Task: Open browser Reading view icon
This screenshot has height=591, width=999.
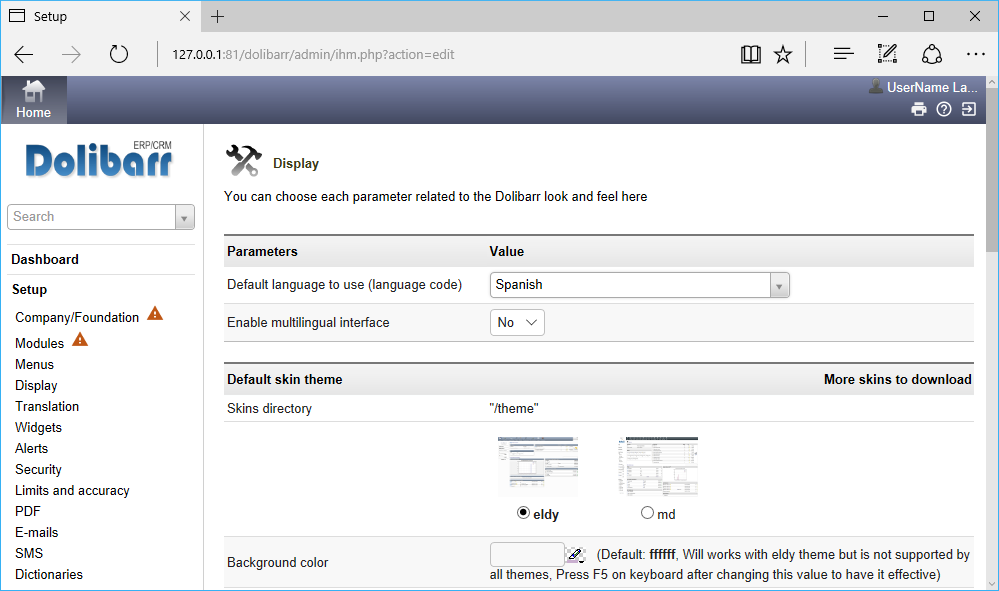Action: coord(750,54)
